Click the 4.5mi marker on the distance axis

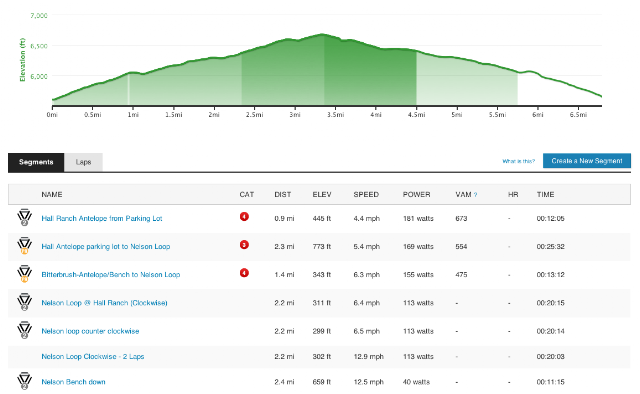pyautogui.click(x=416, y=115)
